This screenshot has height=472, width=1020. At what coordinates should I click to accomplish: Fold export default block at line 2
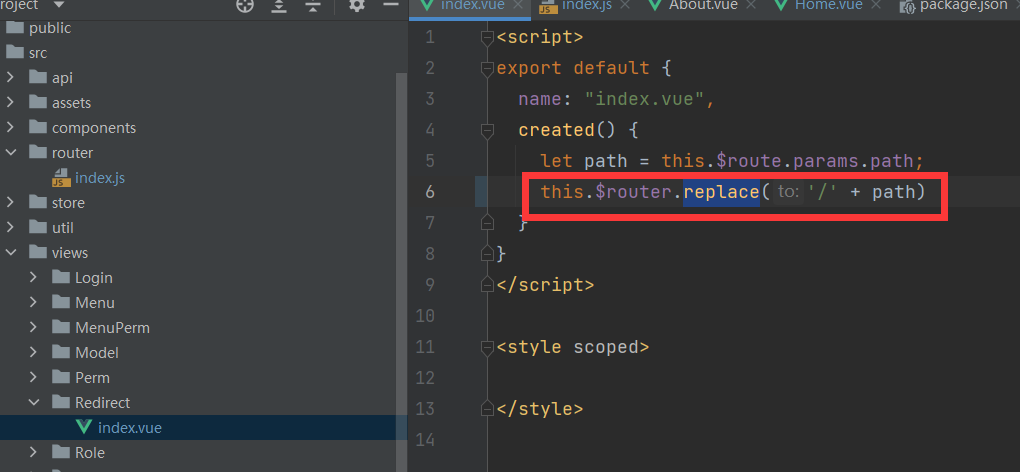pyautogui.click(x=487, y=68)
